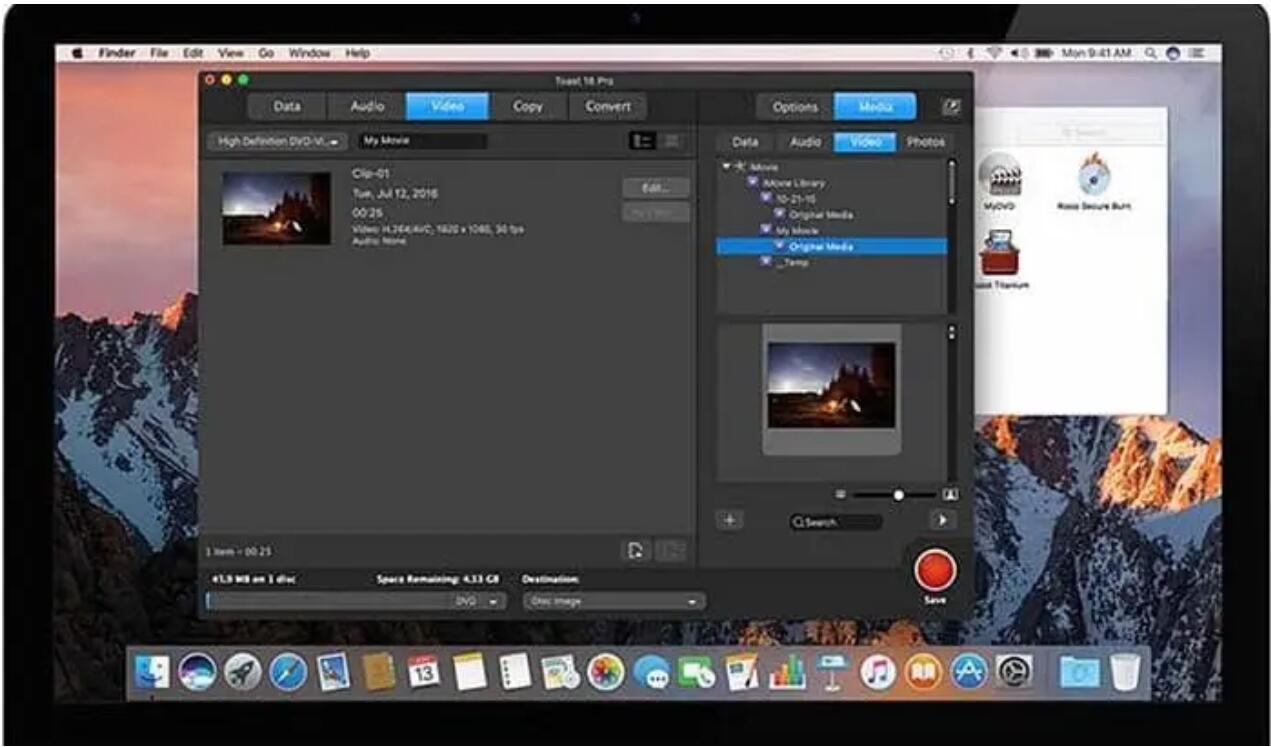Click the large thumbnails icon right of slider
The height and width of the screenshot is (747, 1271).
(x=951, y=494)
